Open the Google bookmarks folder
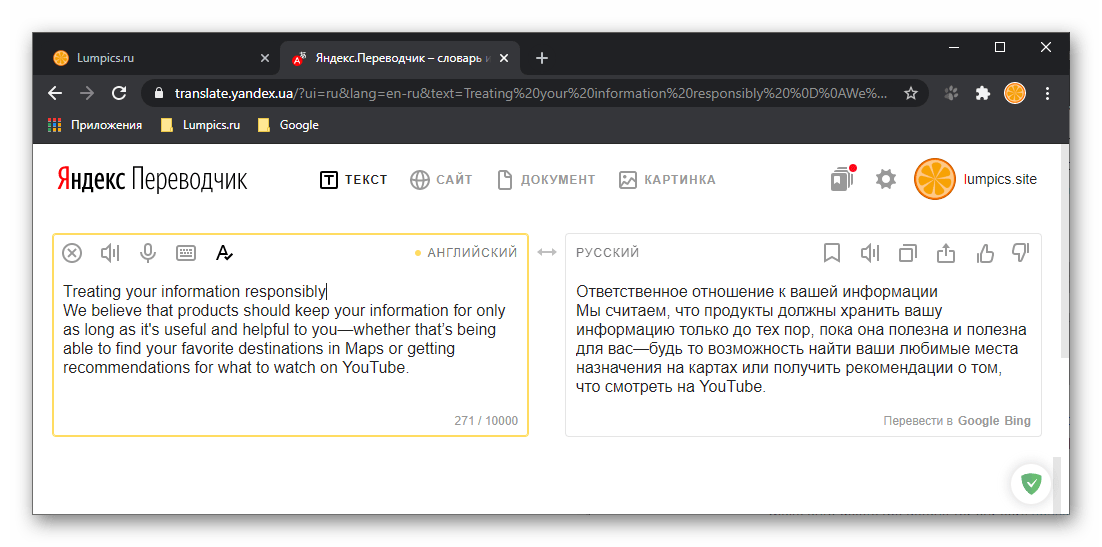Image resolution: width=1102 pixels, height=547 pixels. click(288, 125)
